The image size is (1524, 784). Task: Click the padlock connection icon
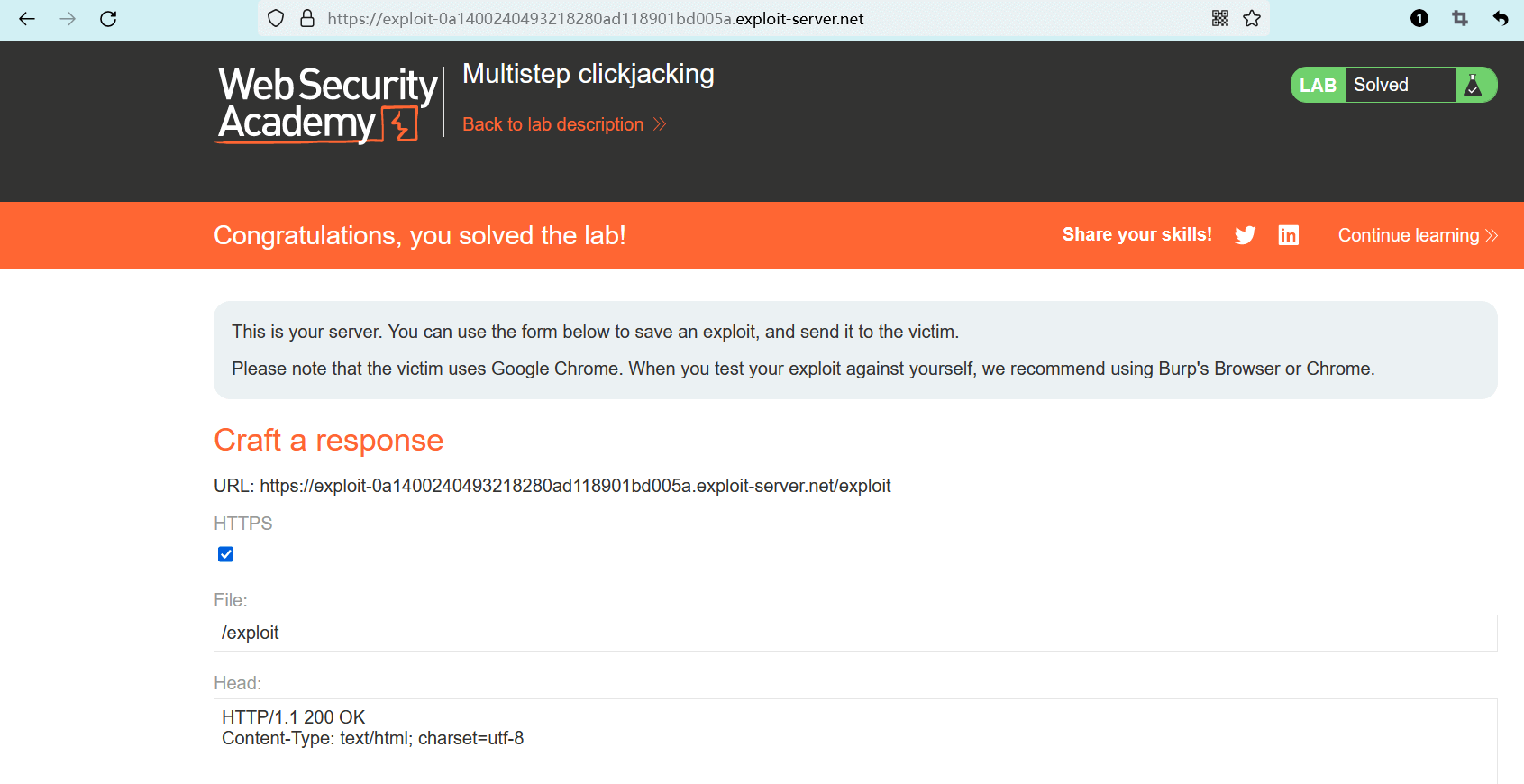pyautogui.click(x=307, y=19)
